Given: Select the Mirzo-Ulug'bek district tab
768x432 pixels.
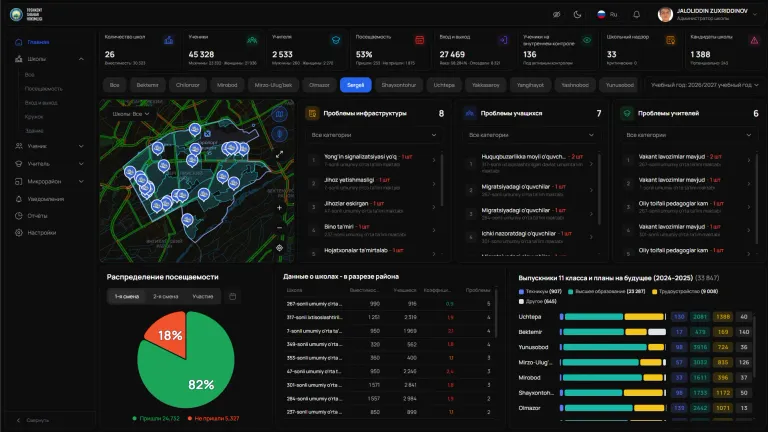Looking at the screenshot, I should [x=273, y=85].
